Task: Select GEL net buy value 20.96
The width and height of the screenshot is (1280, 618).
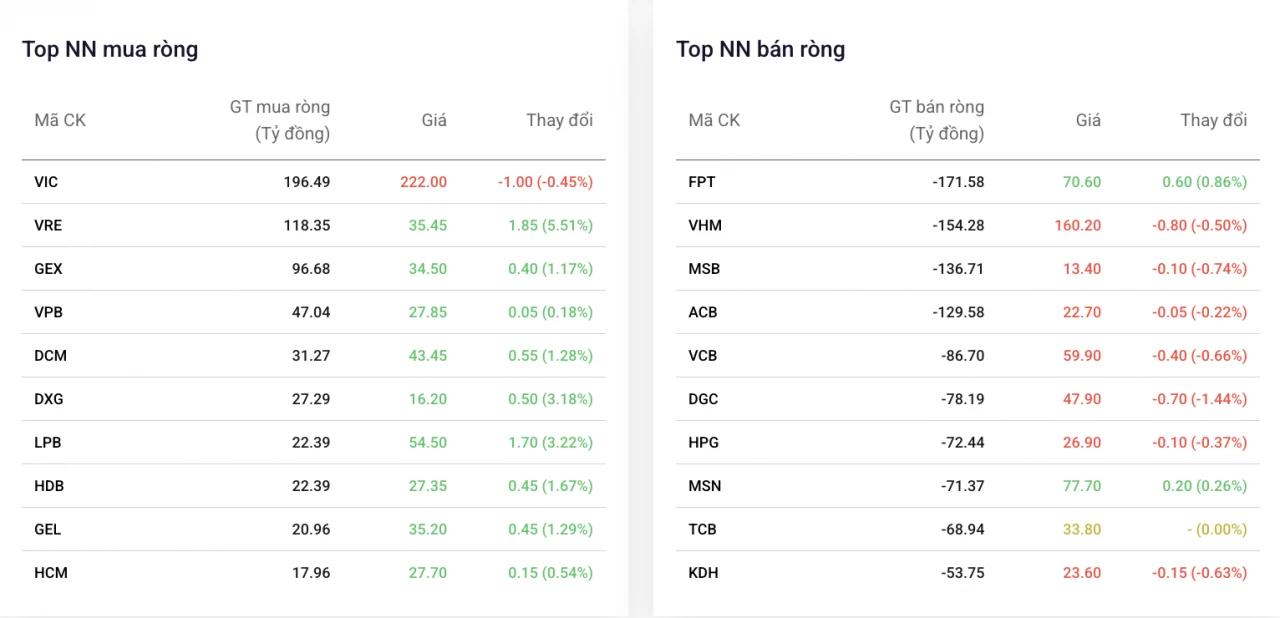Action: (x=311, y=529)
